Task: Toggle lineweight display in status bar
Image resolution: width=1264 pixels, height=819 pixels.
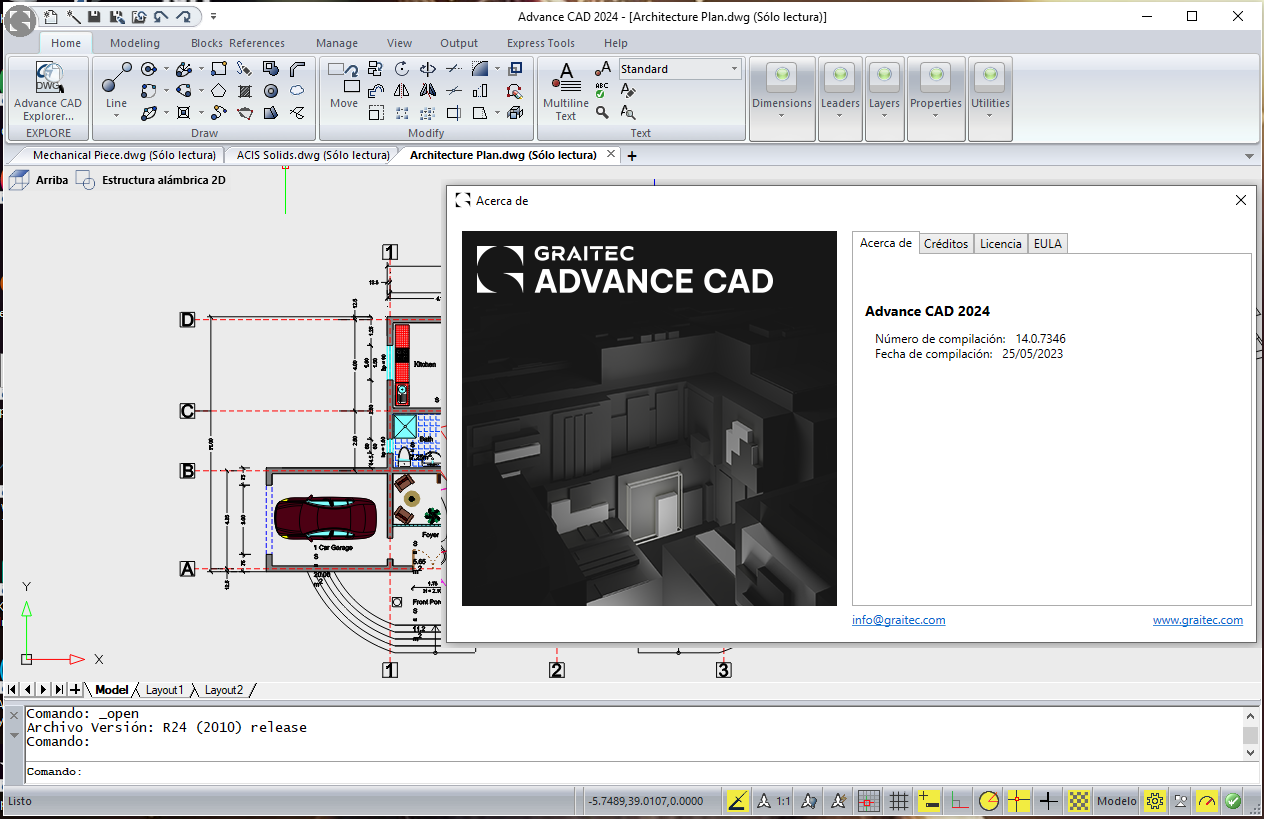Action: (929, 800)
